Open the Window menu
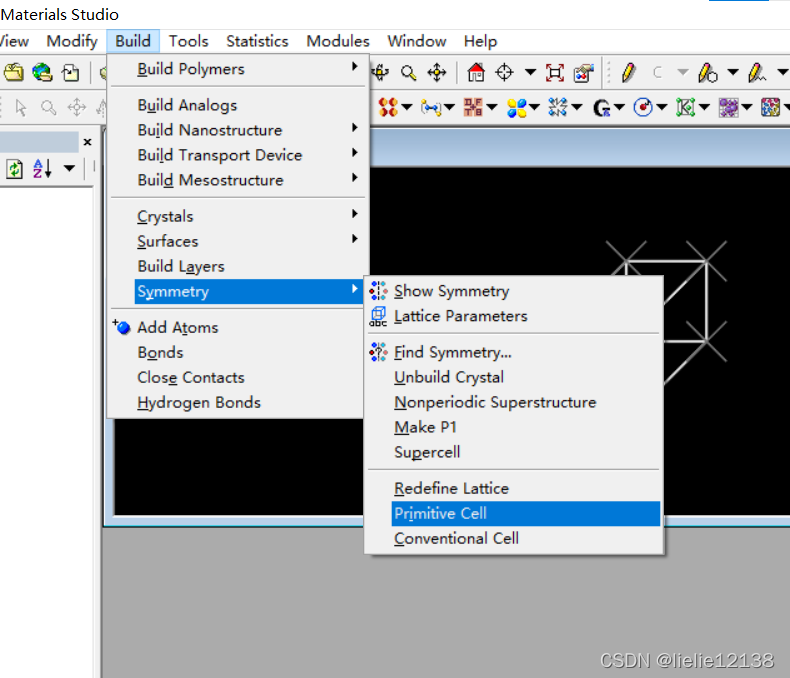 [x=417, y=41]
